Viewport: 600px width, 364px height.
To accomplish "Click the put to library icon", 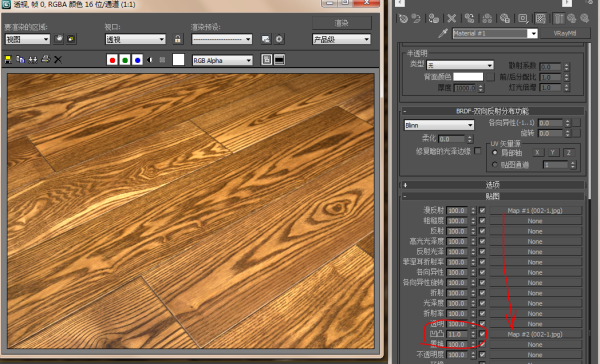I will point(505,18).
